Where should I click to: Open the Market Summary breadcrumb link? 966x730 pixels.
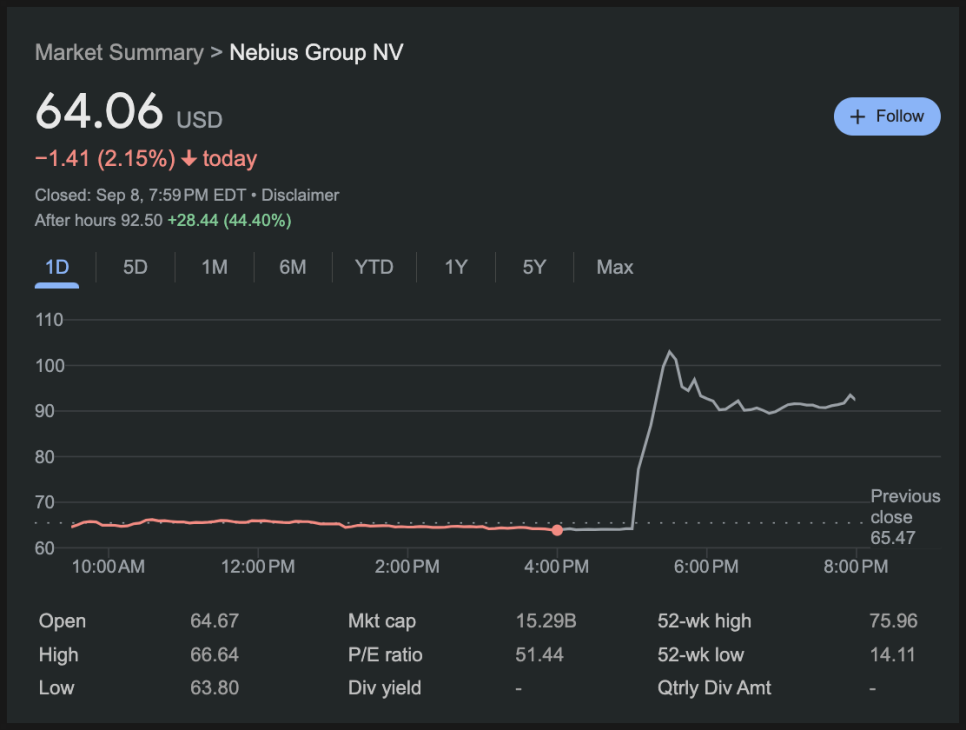click(x=119, y=52)
